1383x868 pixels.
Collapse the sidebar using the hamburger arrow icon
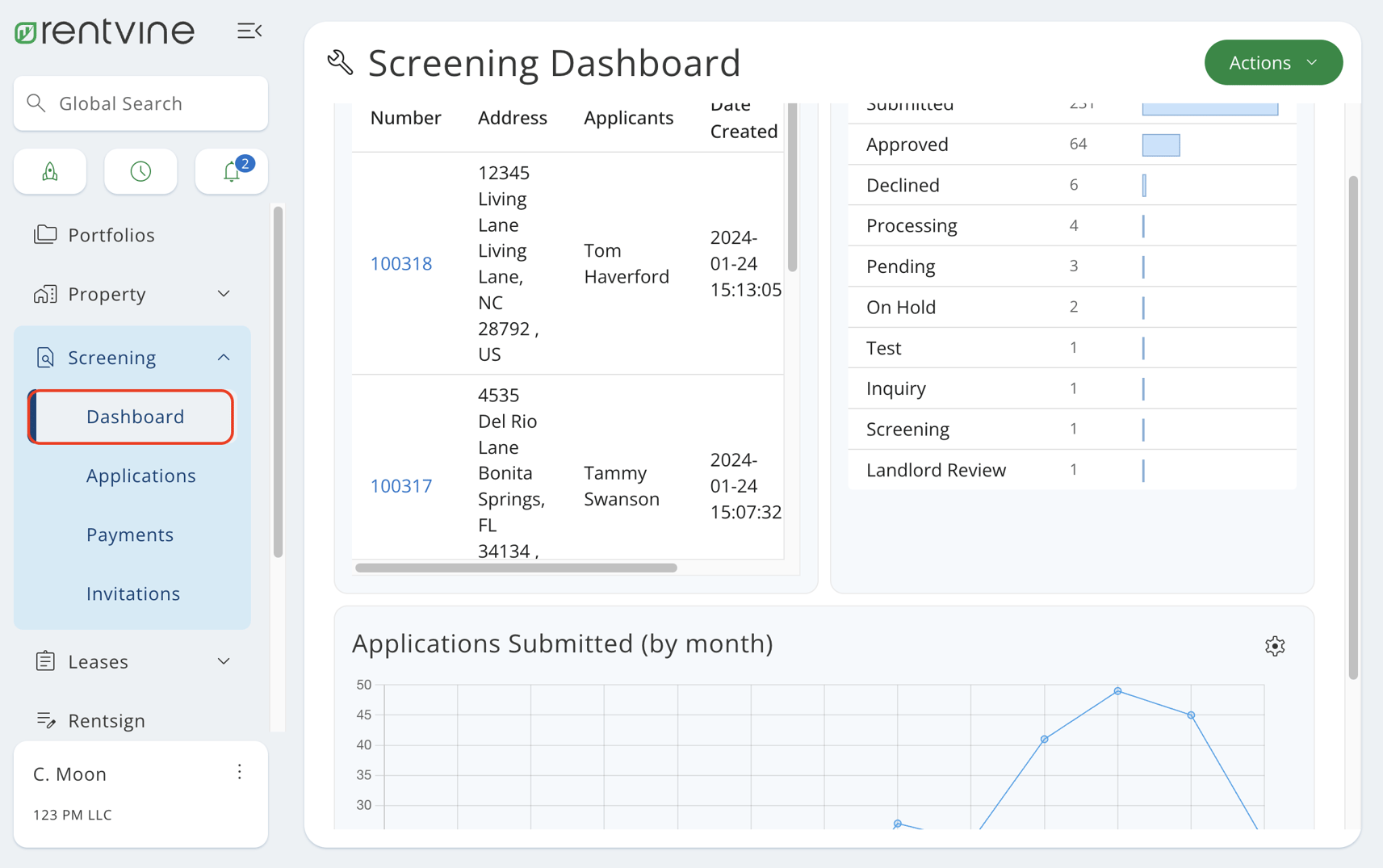pyautogui.click(x=249, y=30)
